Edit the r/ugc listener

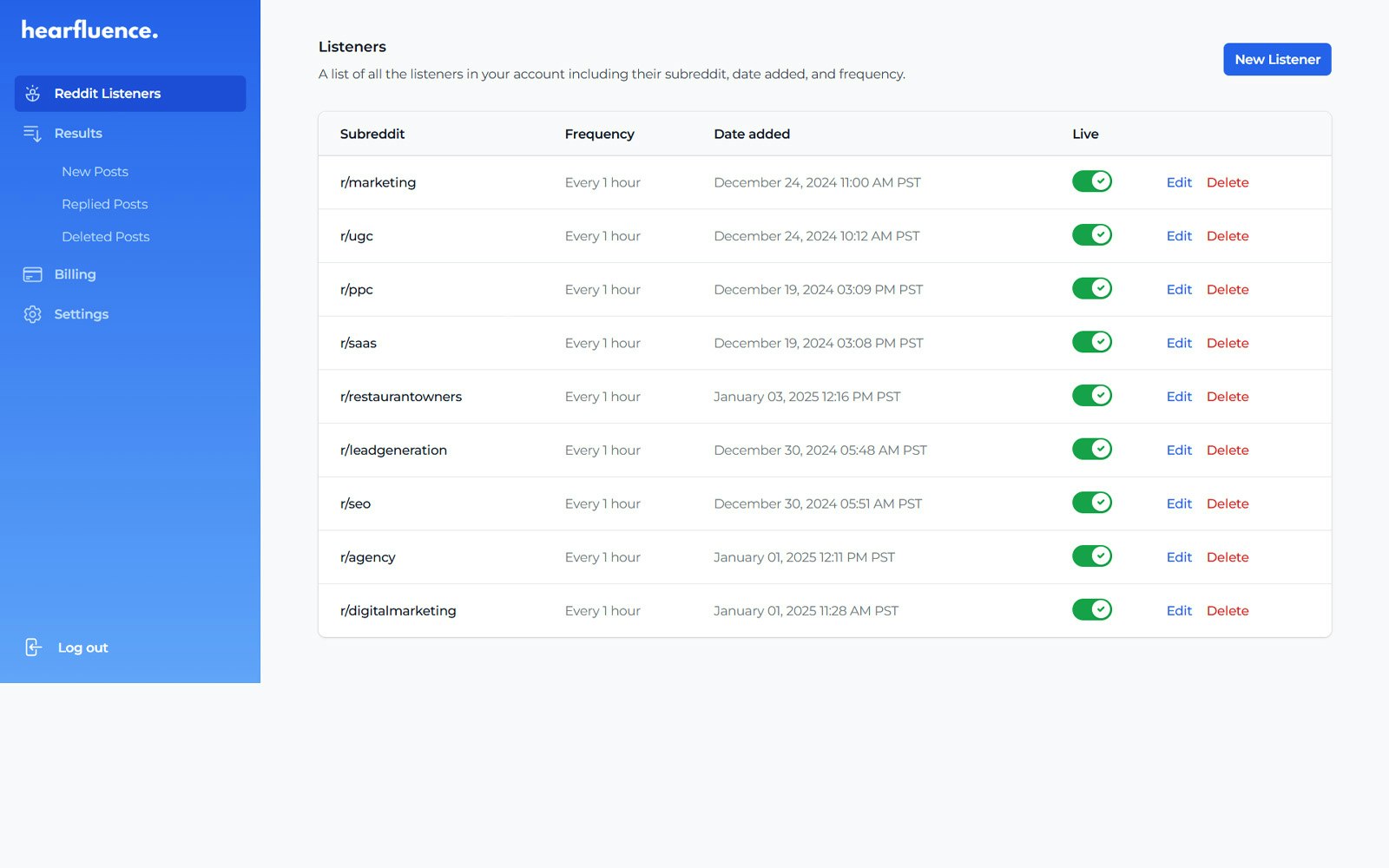(1179, 236)
